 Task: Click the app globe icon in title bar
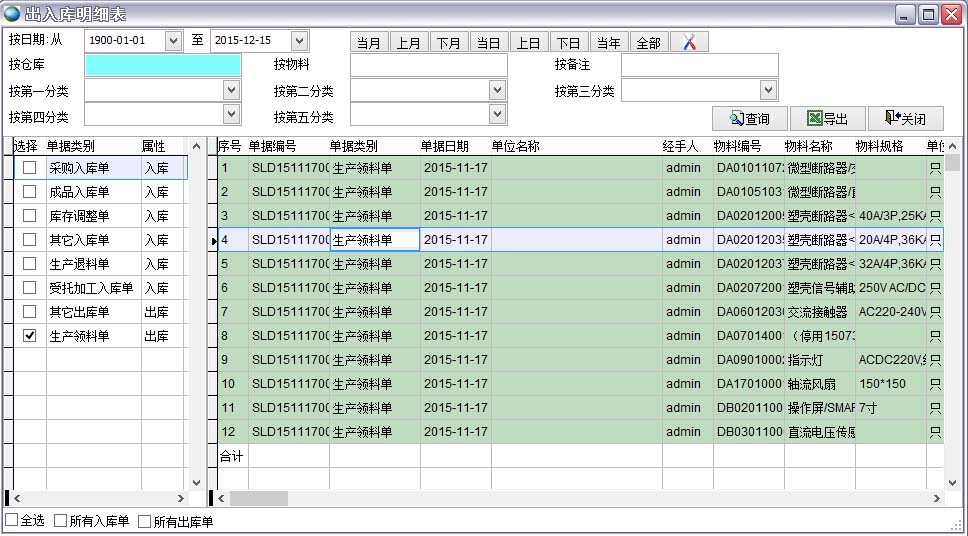coord(11,14)
